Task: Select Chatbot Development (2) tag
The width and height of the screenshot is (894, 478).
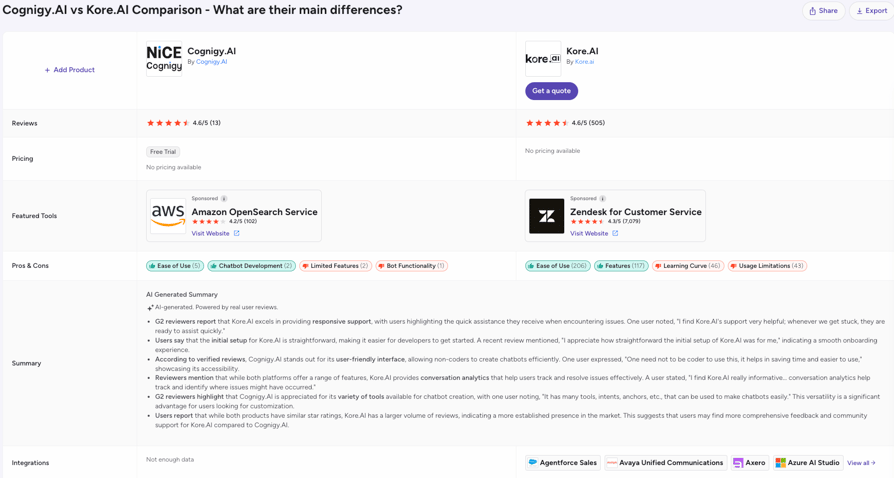Action: (x=251, y=266)
